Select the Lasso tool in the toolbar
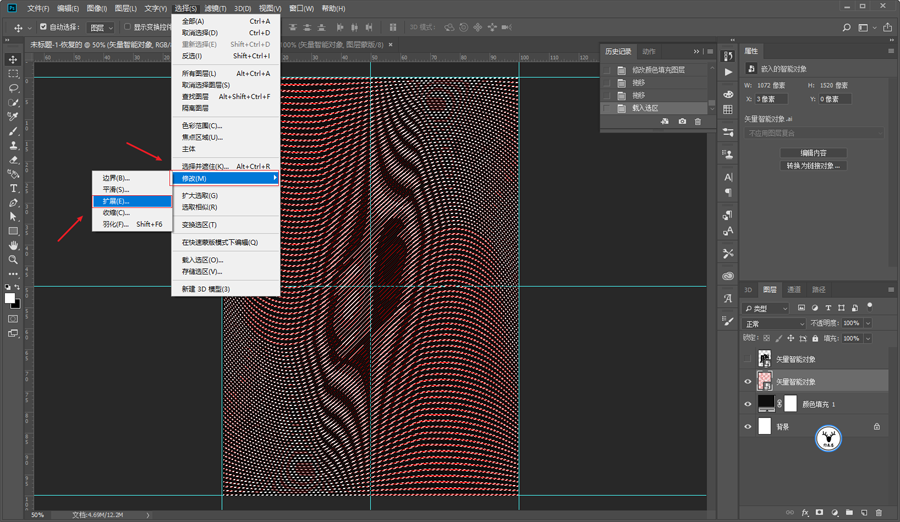Image resolution: width=900 pixels, height=522 pixels. [13, 88]
